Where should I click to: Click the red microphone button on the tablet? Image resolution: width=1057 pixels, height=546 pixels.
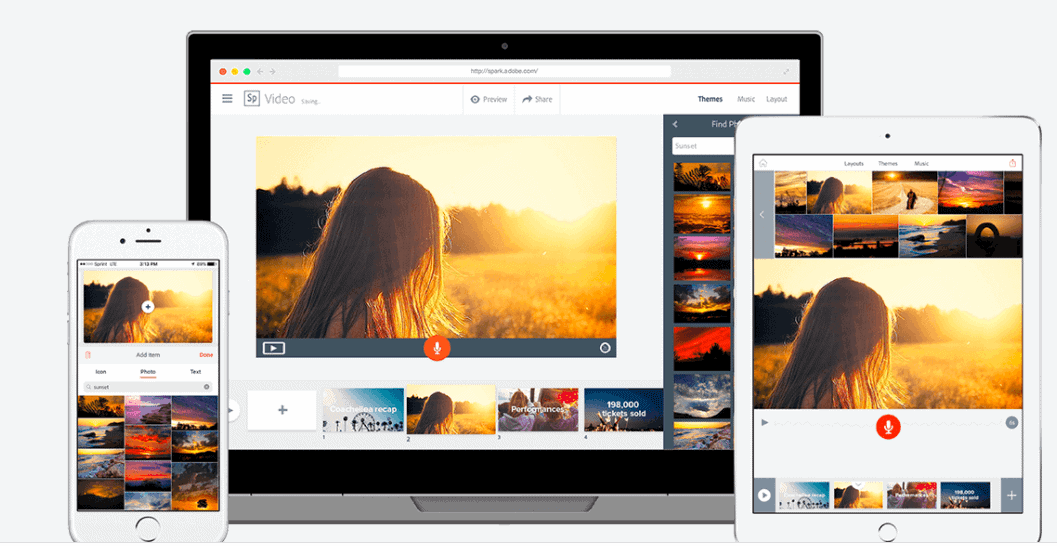[x=888, y=426]
